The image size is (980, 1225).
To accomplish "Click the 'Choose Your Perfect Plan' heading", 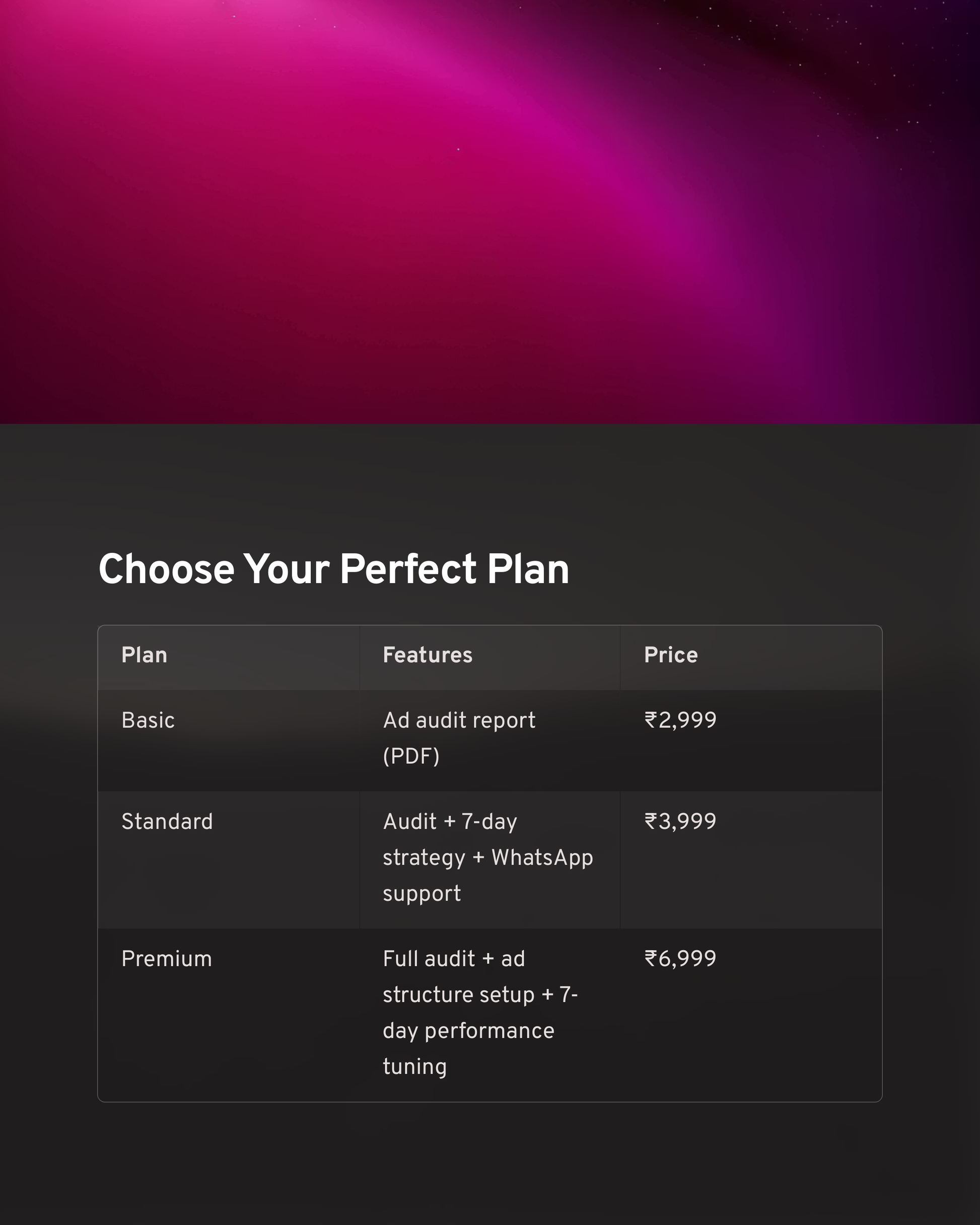I will [334, 569].
